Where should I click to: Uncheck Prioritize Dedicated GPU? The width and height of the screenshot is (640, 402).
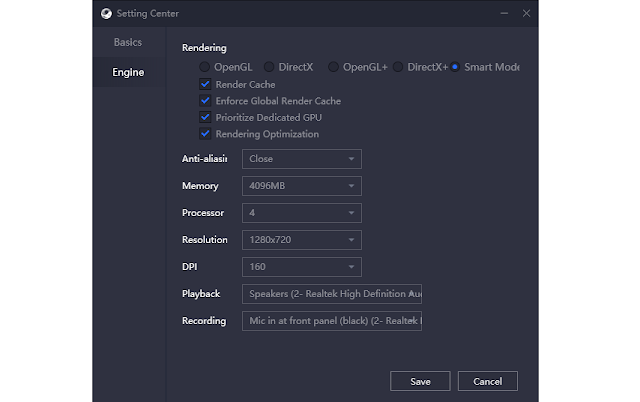206,117
